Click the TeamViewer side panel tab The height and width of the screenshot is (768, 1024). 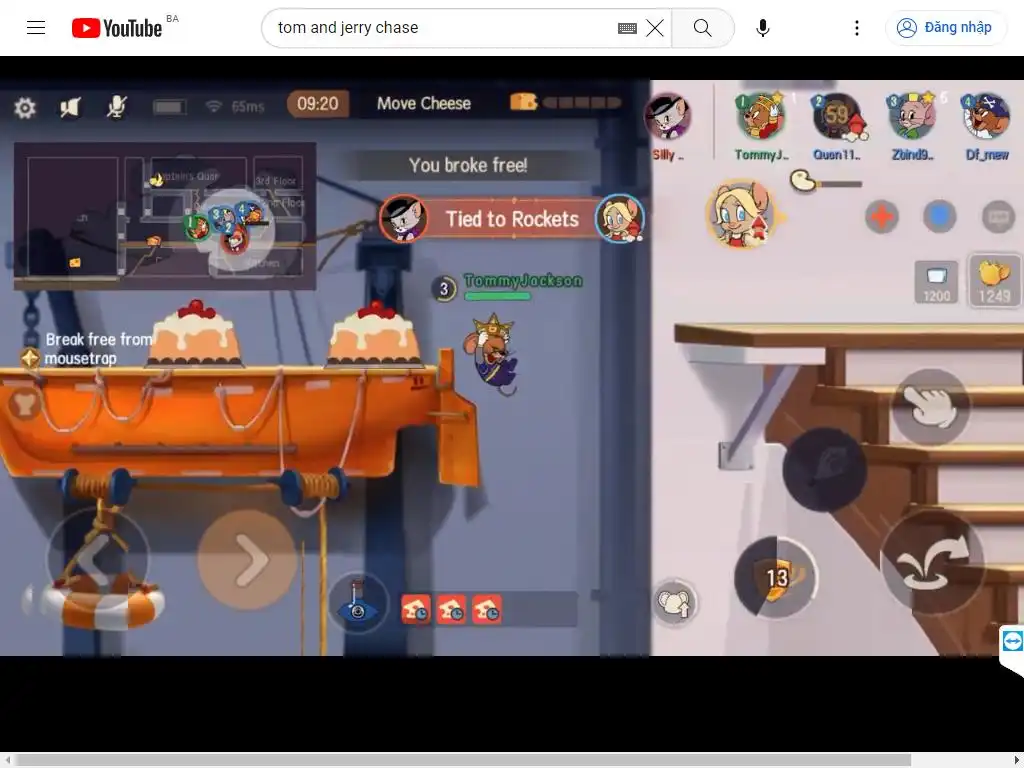(x=1012, y=643)
